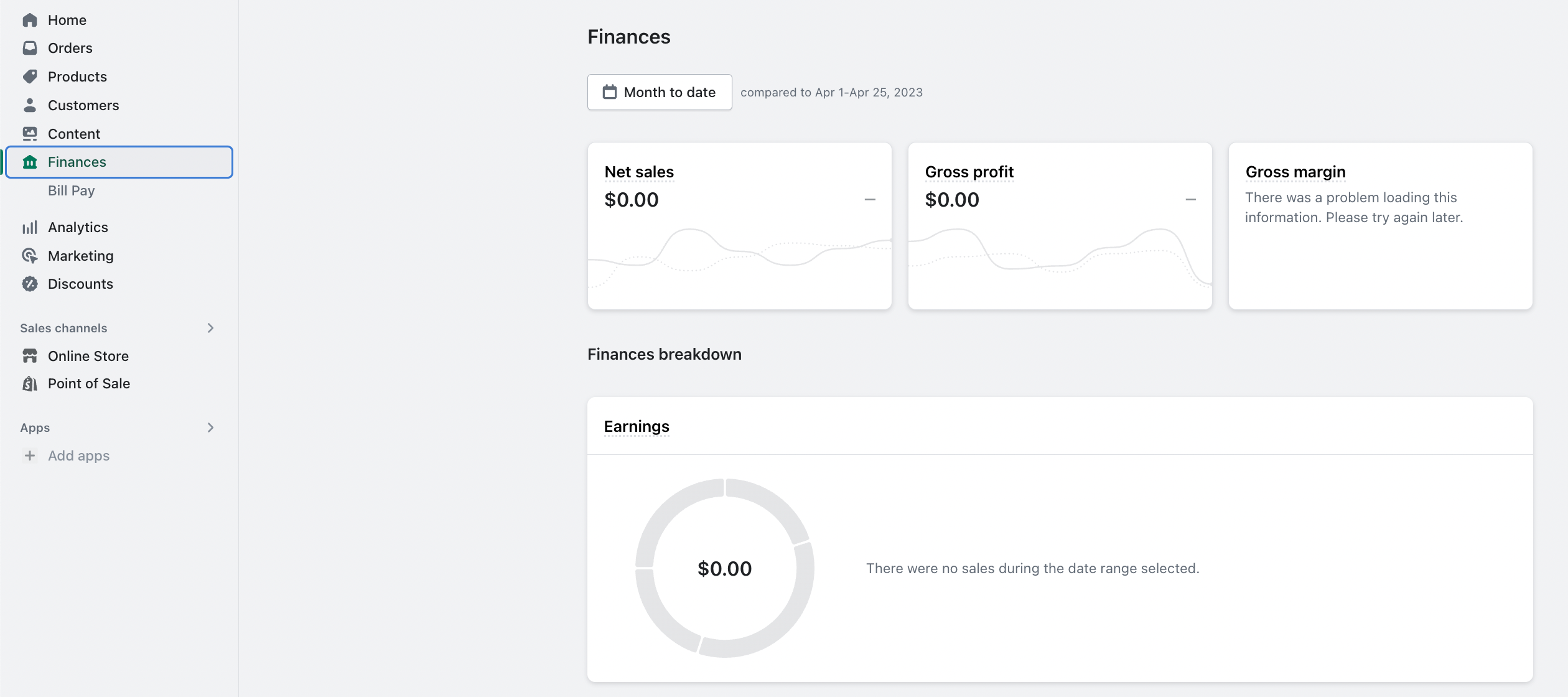Screen dimensions: 1568x697
Task: Click the Gross profit card title
Action: (x=969, y=172)
